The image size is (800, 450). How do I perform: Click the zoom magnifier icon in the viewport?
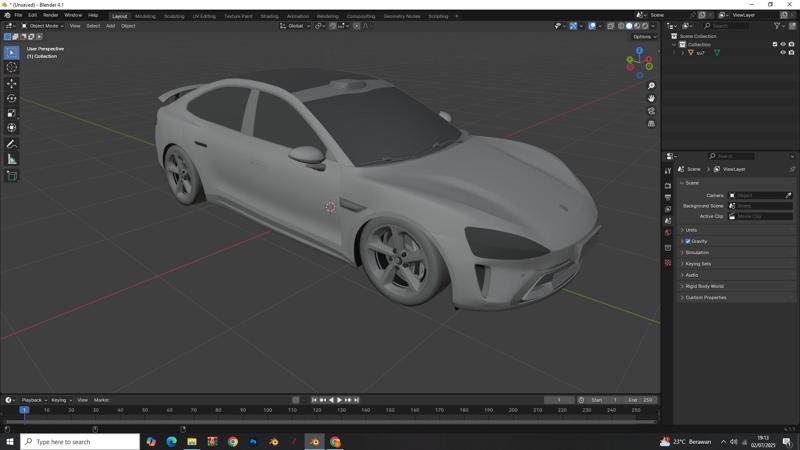pyautogui.click(x=651, y=86)
